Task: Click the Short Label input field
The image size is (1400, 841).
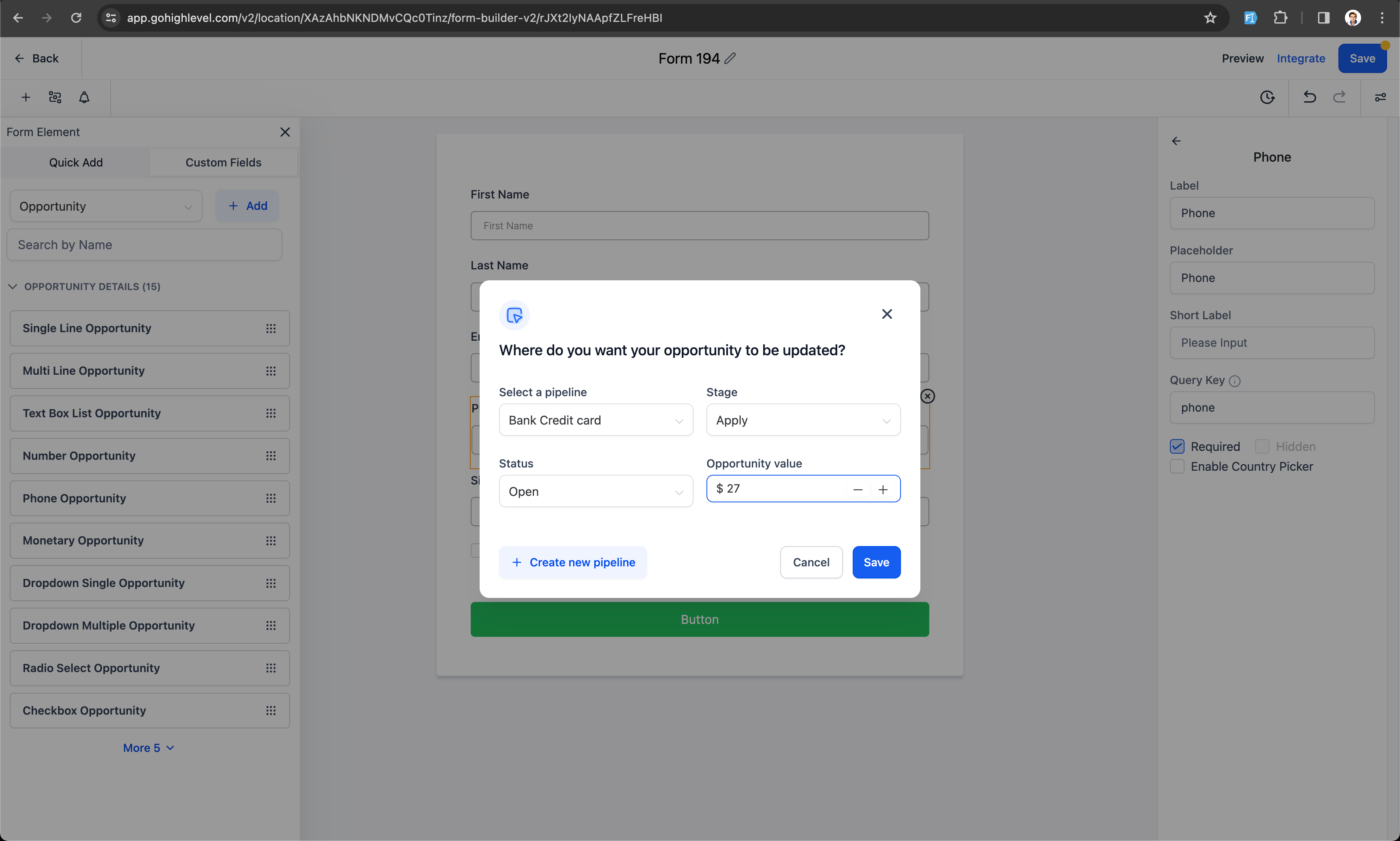Action: (1272, 343)
